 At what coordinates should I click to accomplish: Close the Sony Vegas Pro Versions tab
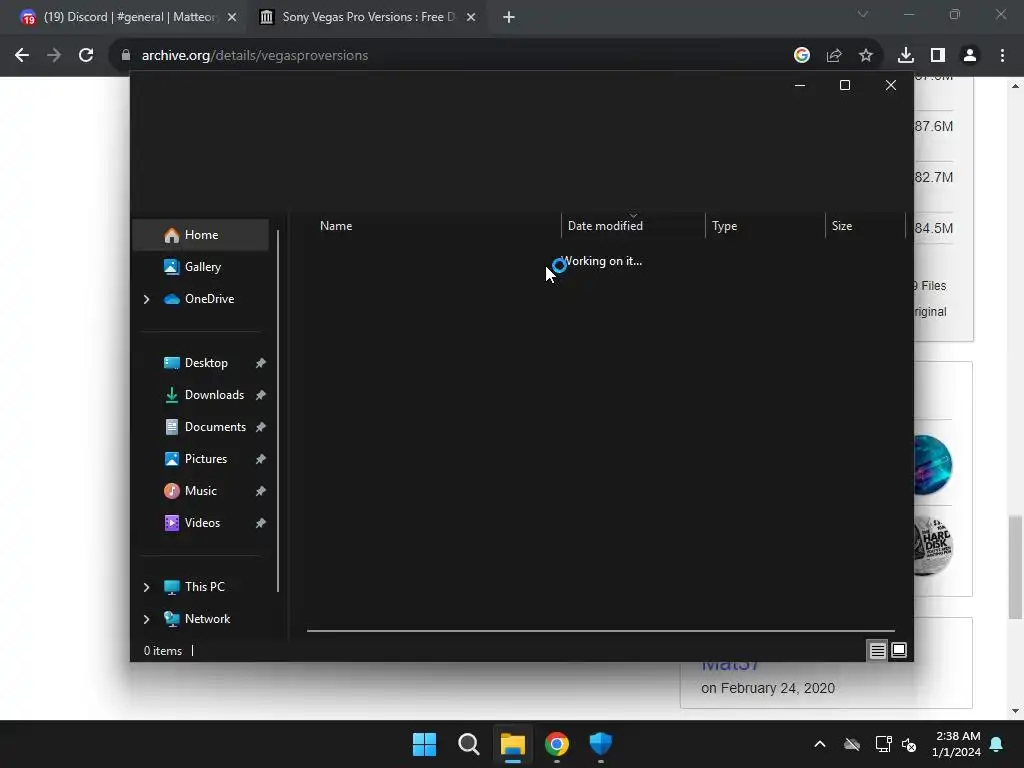tap(471, 18)
